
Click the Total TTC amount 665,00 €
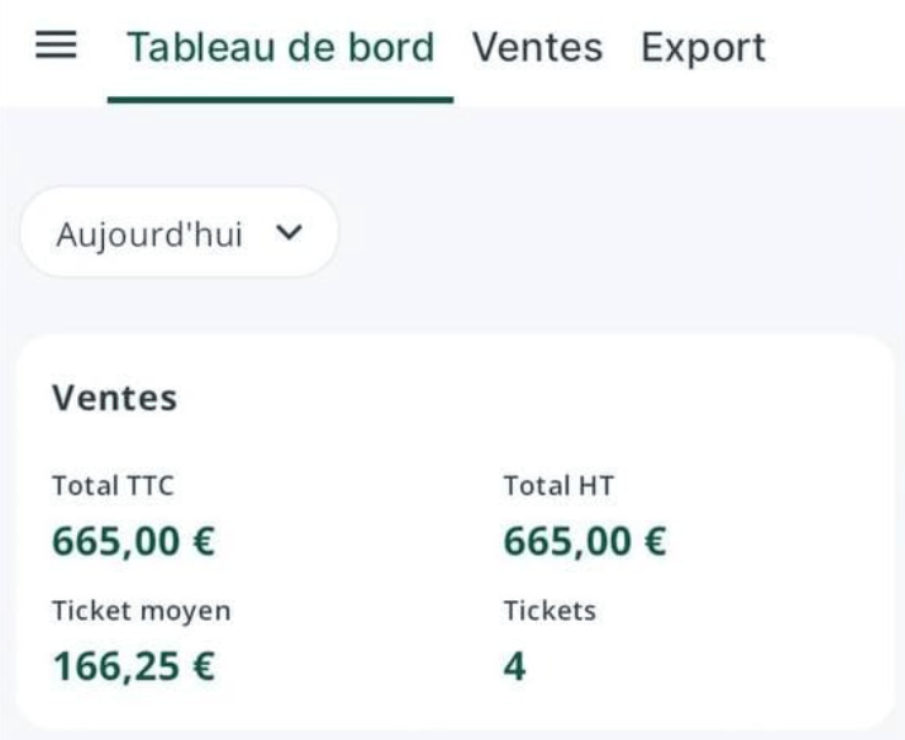(x=133, y=542)
